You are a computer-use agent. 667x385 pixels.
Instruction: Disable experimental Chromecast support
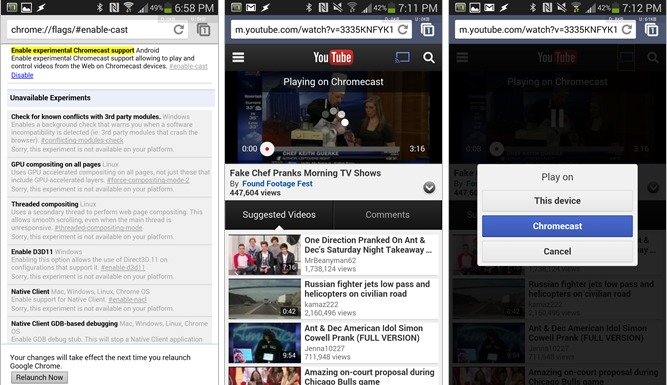[x=22, y=75]
